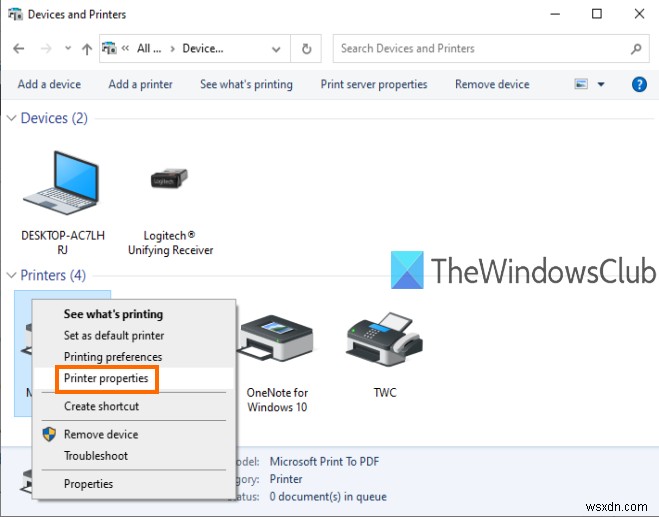
Task: Close the Devices and Printers window
Action: click(639, 14)
